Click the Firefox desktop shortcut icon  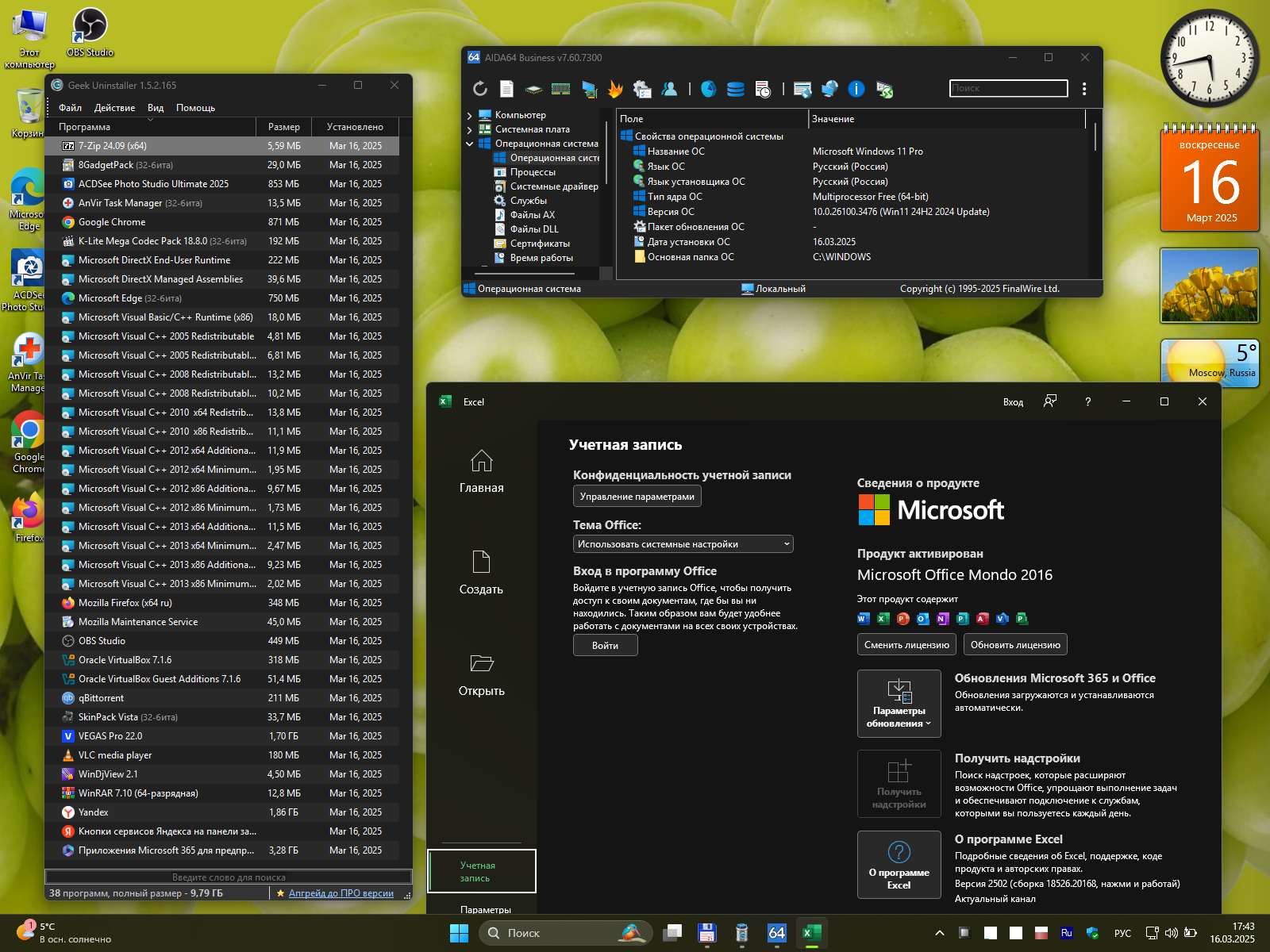point(29,517)
